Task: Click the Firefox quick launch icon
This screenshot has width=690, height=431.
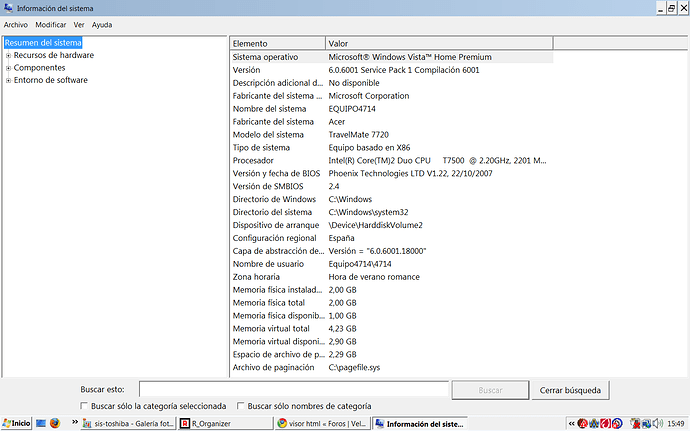Action: pyautogui.click(x=55, y=423)
